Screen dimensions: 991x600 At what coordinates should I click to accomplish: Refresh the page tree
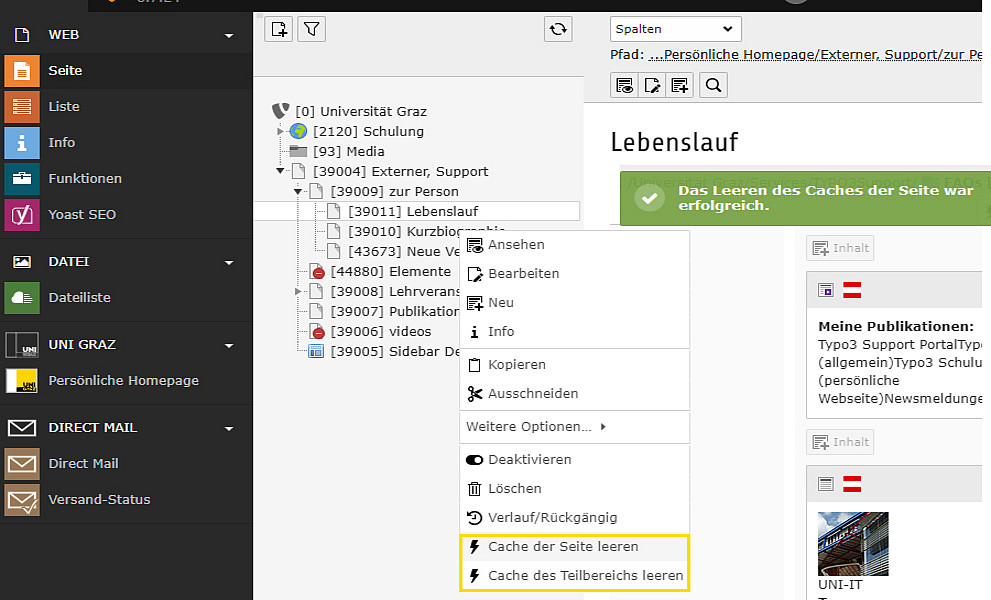(558, 29)
